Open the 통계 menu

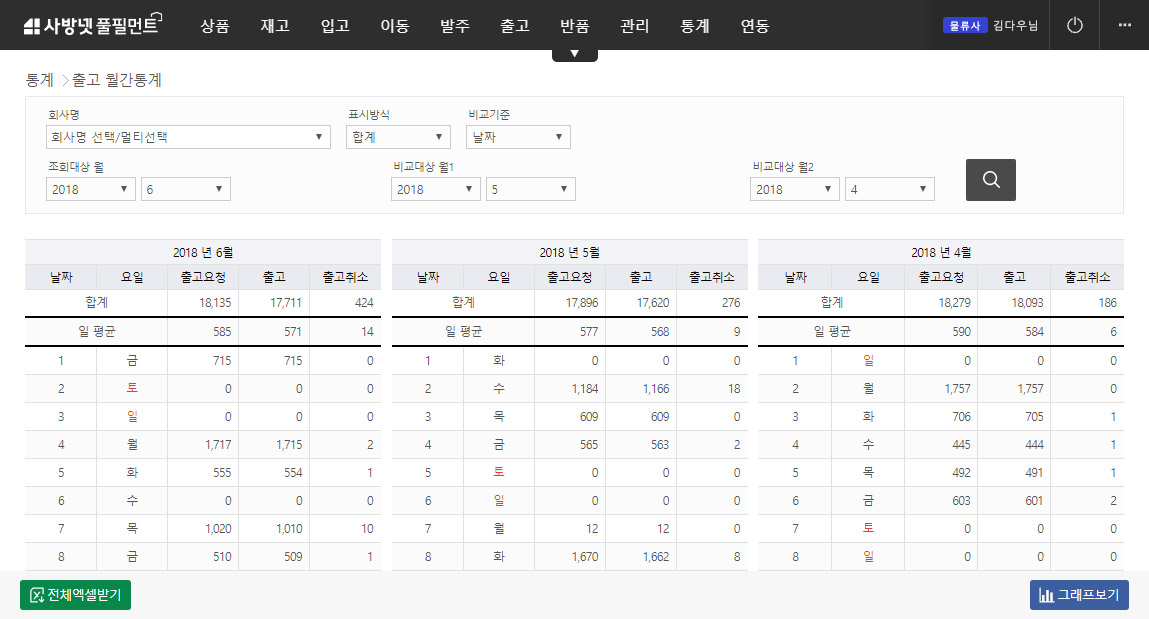695,26
